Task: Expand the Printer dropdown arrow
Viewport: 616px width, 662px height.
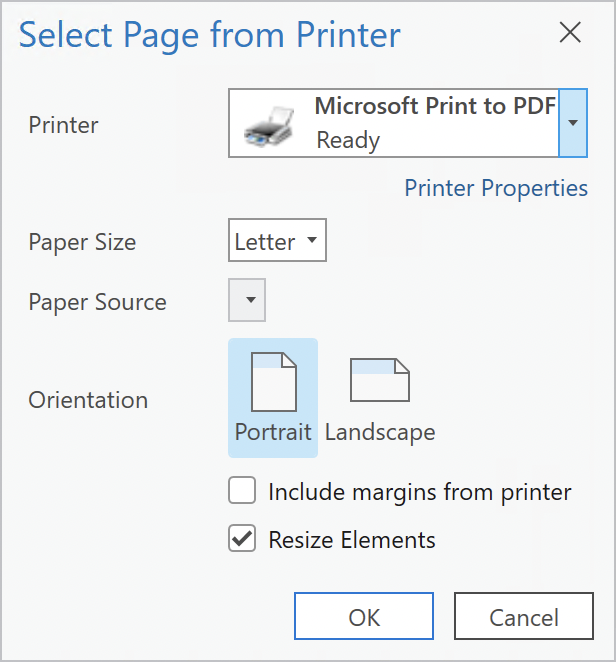Action: click(x=573, y=123)
